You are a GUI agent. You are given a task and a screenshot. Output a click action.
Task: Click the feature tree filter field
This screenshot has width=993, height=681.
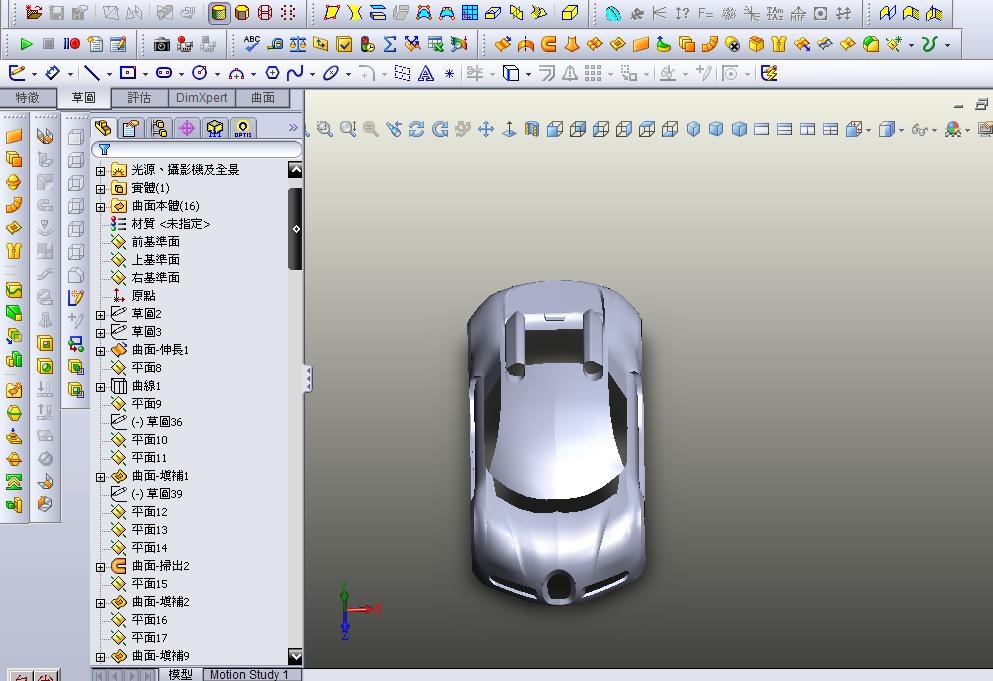click(197, 150)
